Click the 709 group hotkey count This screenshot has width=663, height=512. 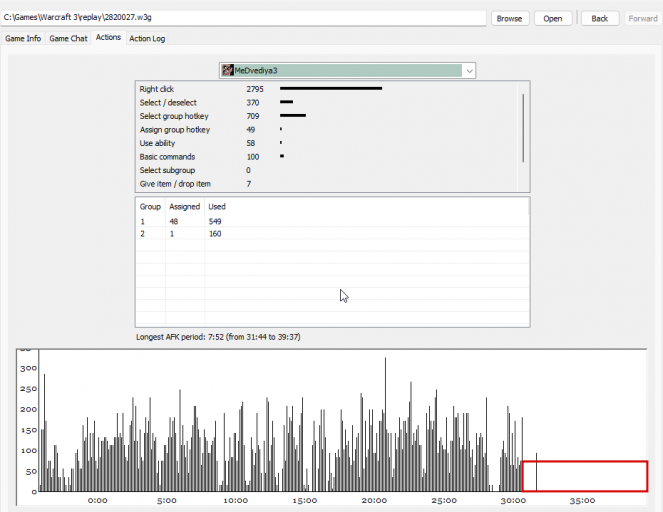253,116
